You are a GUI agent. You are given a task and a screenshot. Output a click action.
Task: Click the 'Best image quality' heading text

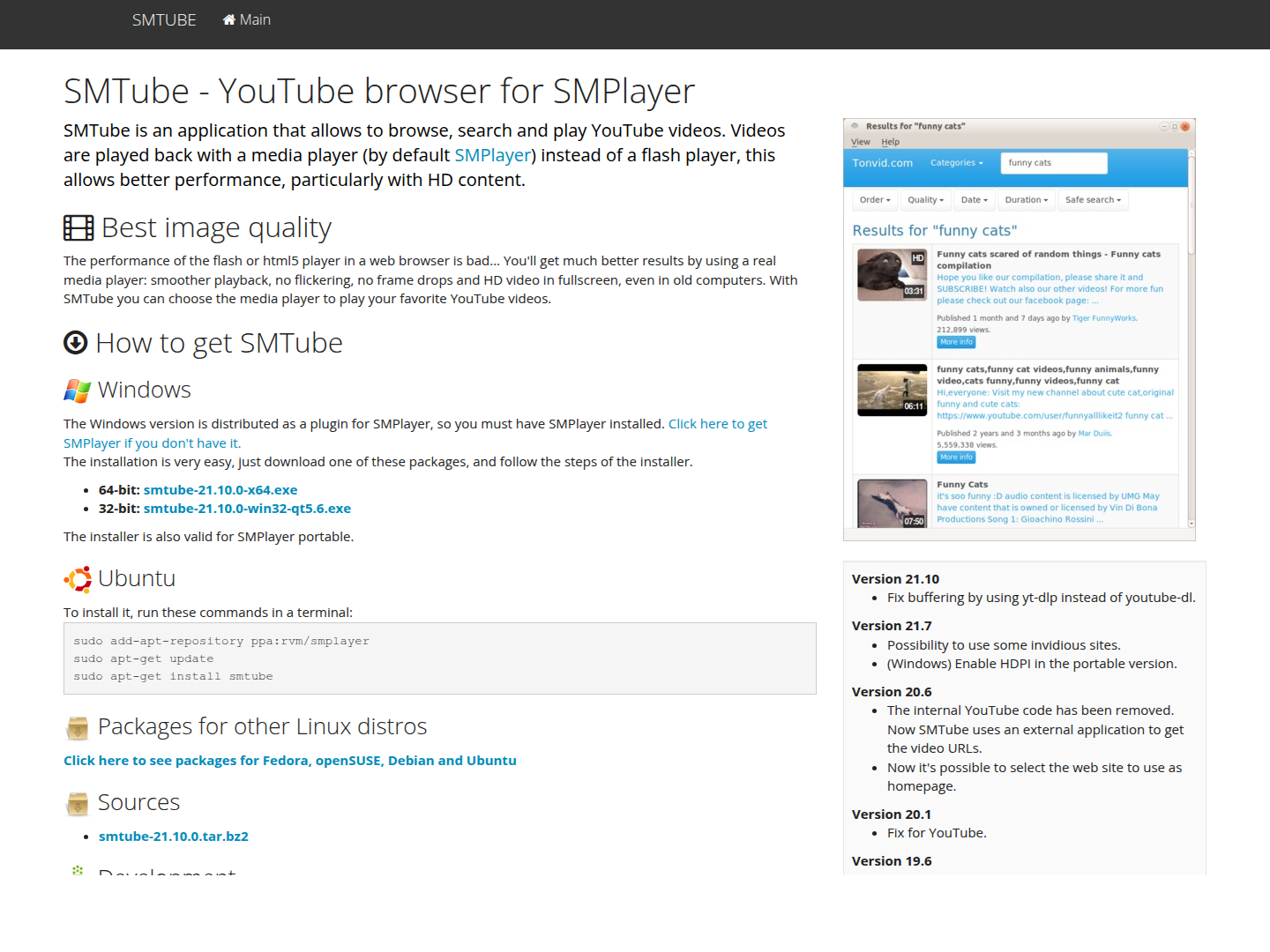216,228
